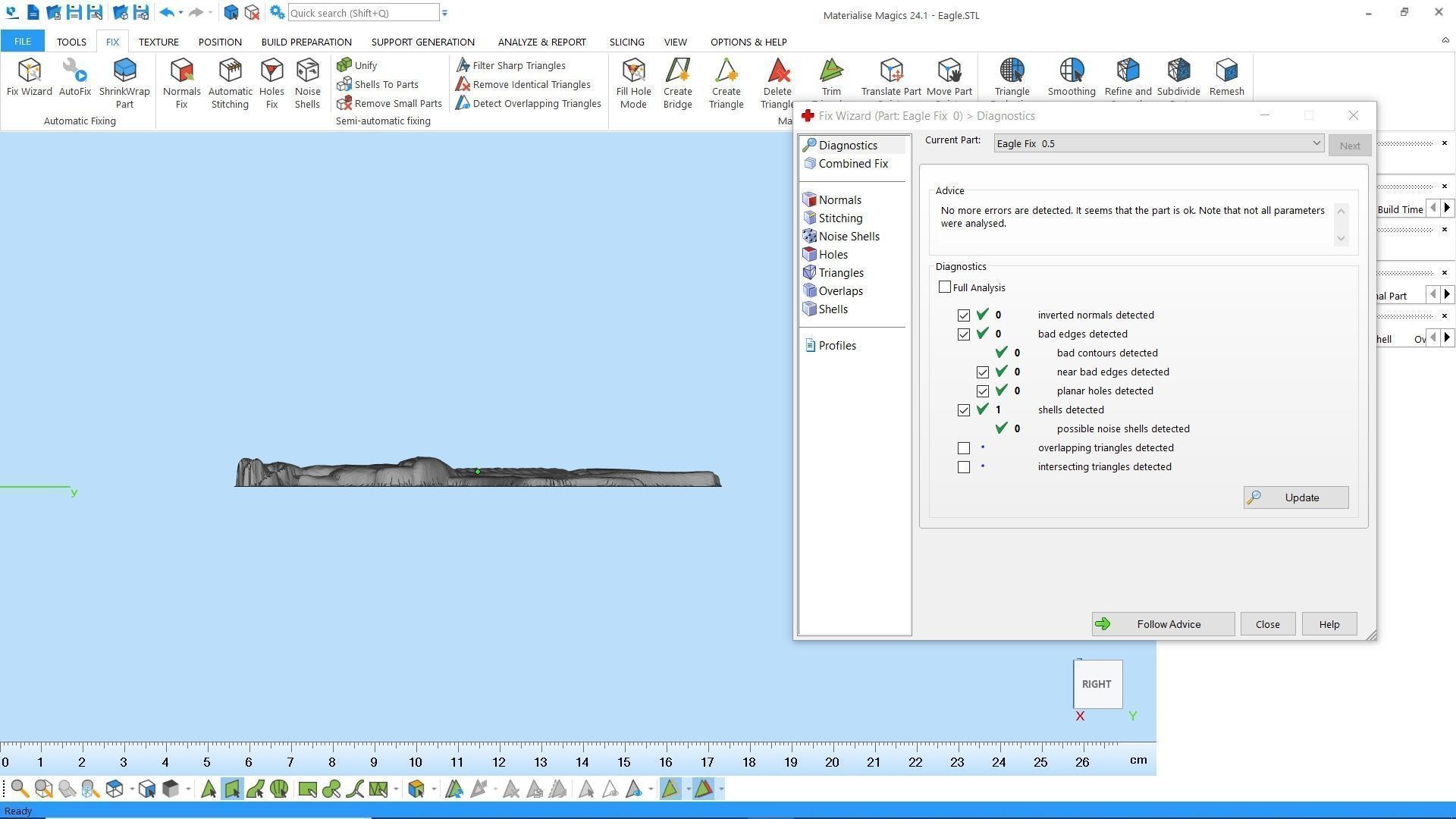Open the Fix Wizard tool
The image size is (1456, 819).
29,77
